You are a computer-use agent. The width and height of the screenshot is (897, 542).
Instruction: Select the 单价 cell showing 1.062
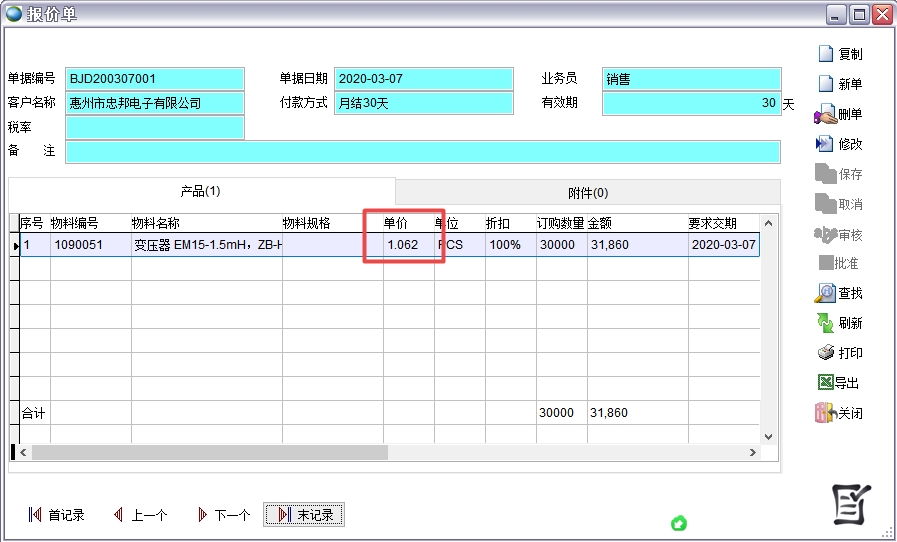pos(407,245)
